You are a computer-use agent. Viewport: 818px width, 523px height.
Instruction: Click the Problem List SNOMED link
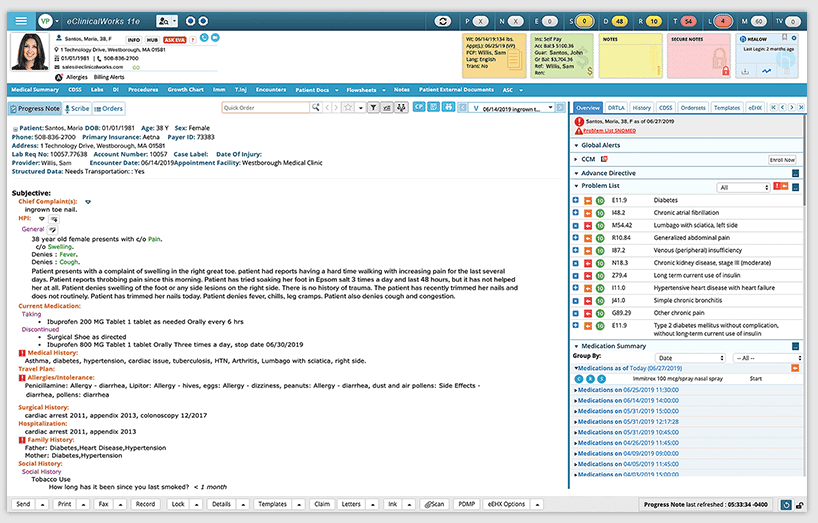609,131
